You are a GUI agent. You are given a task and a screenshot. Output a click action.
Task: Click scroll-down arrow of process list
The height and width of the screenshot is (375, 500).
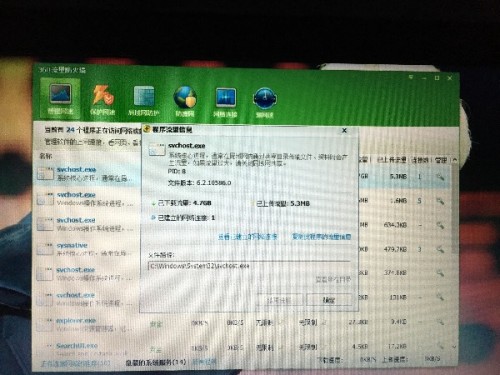(x=454, y=347)
